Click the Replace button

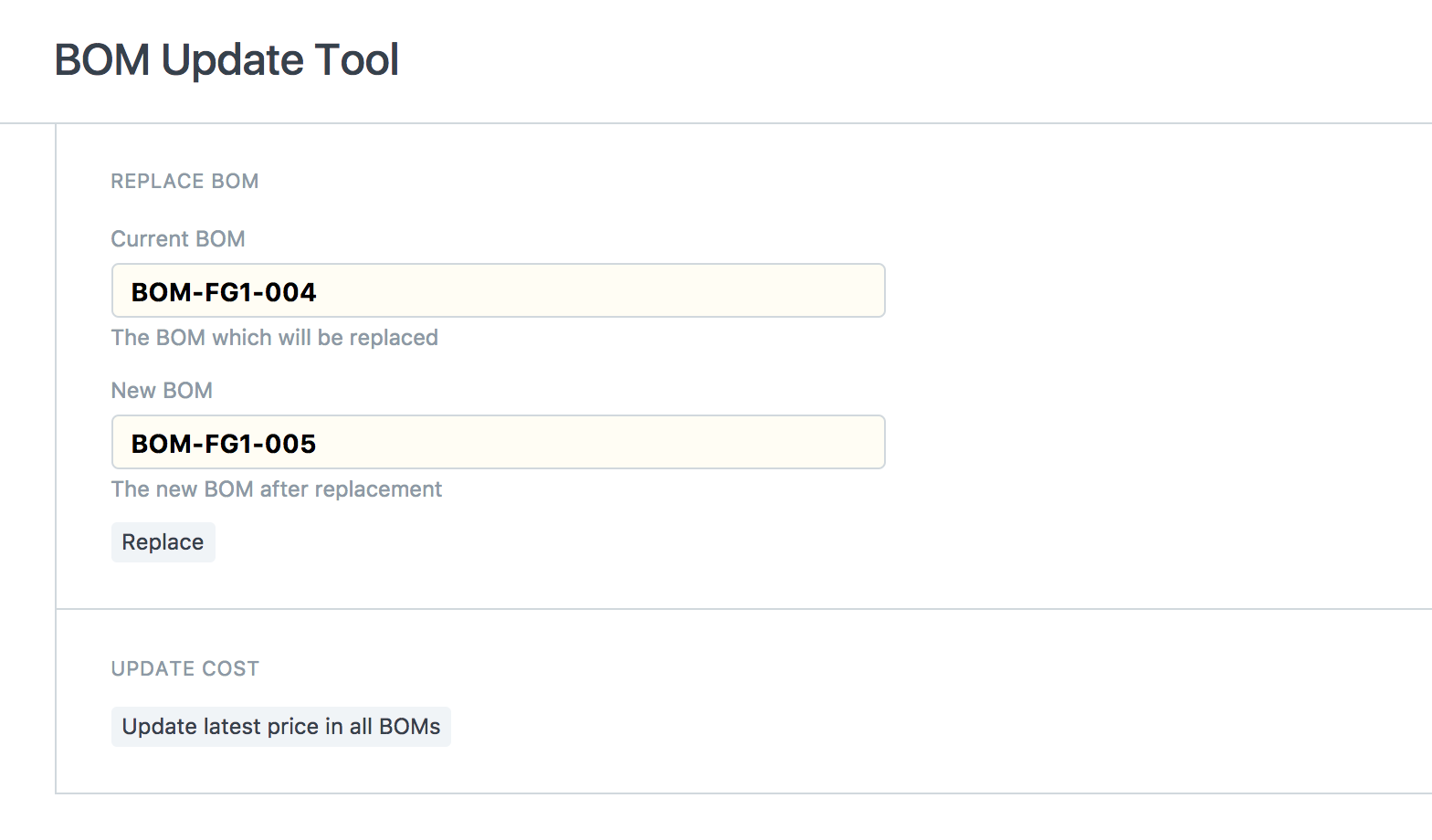coord(163,542)
